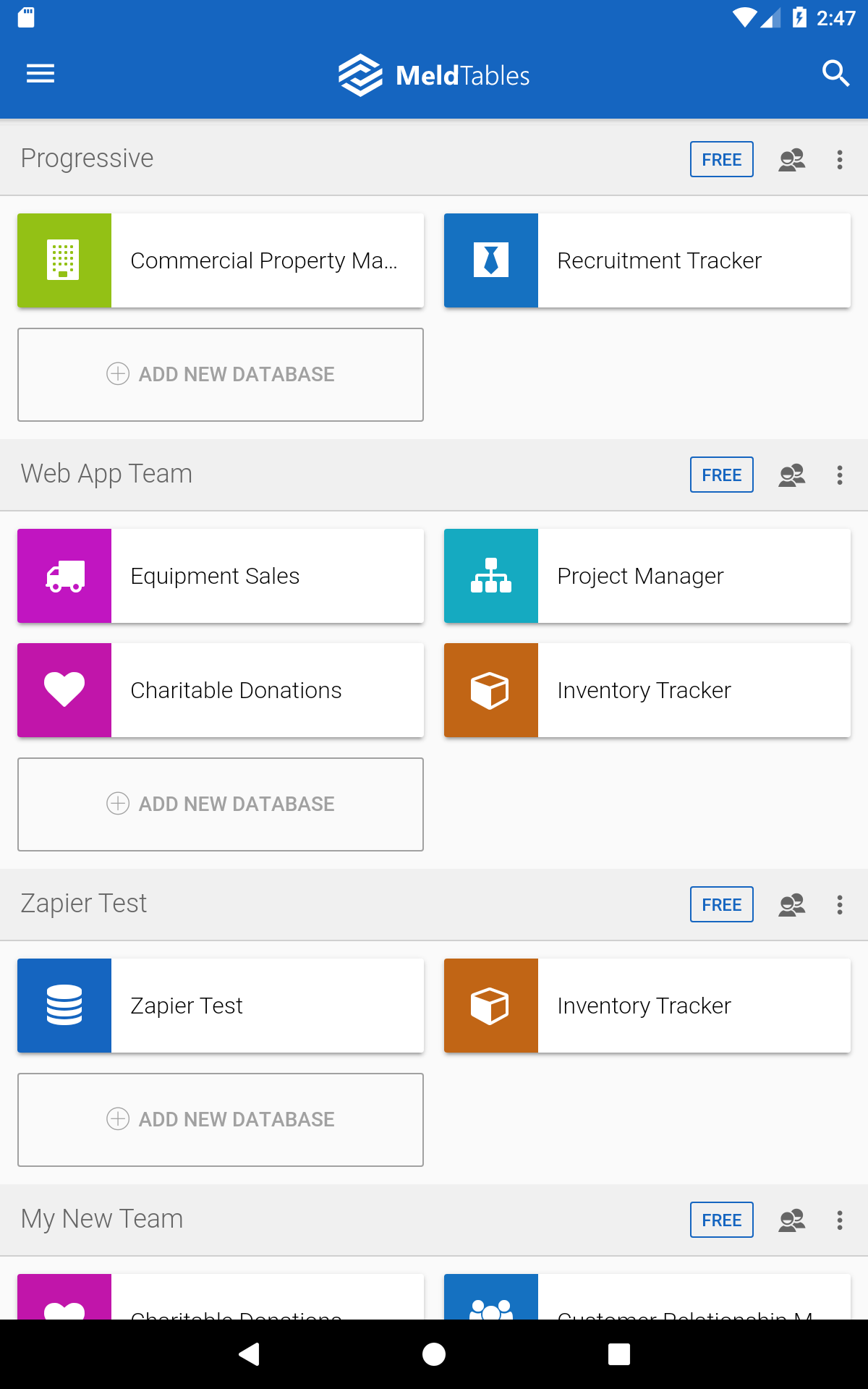Viewport: 868px width, 1389px height.
Task: Tap the search magnifier icon
Action: click(x=835, y=74)
